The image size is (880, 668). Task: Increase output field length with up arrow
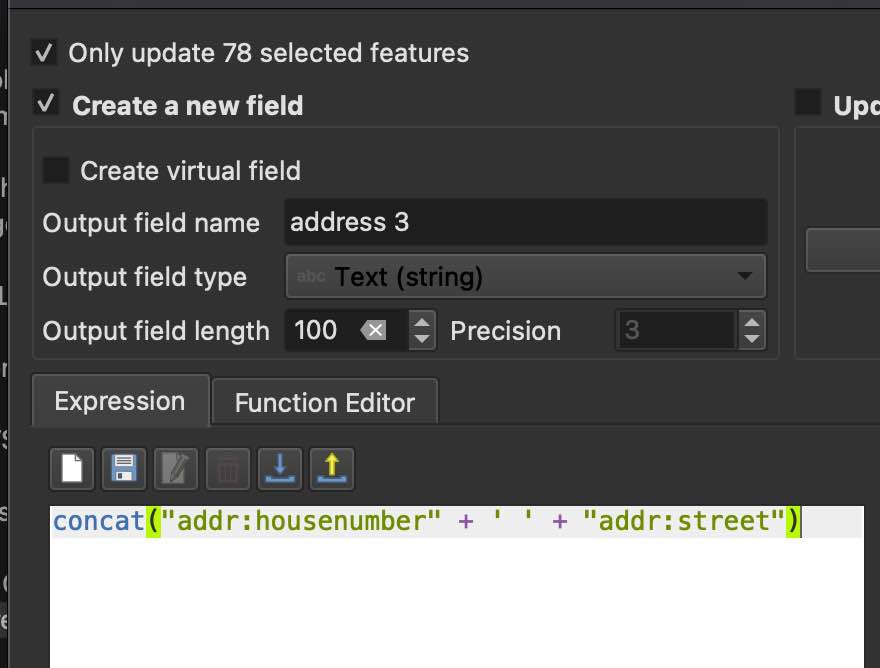(423, 322)
